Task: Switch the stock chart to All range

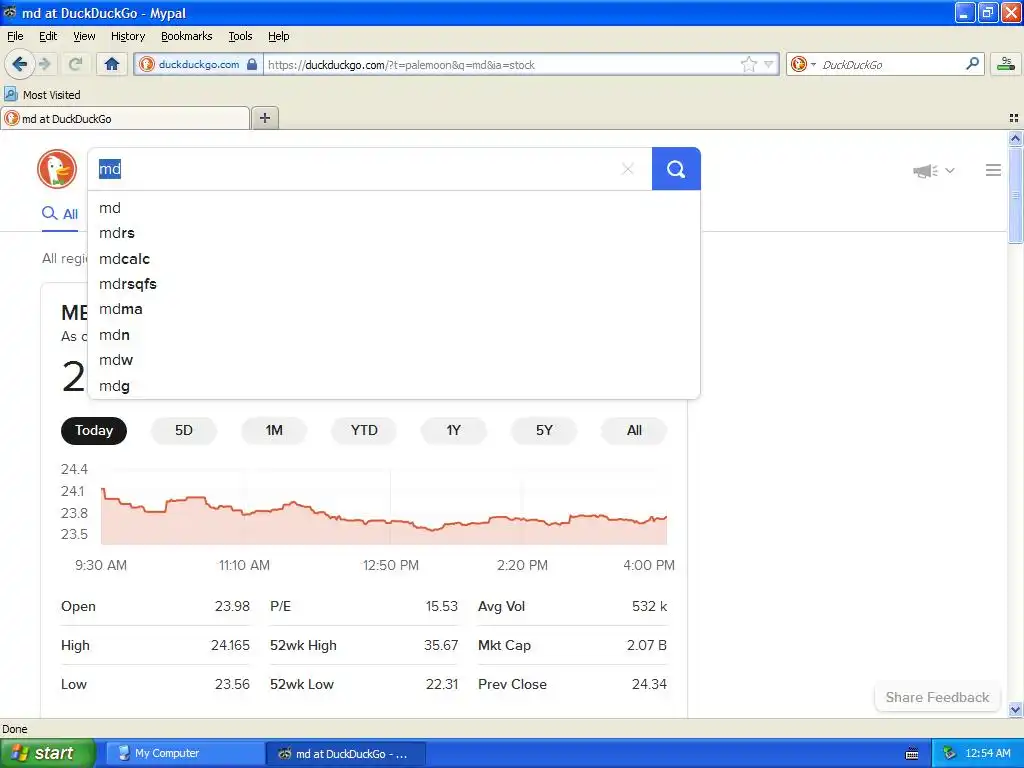Action: coord(634,430)
